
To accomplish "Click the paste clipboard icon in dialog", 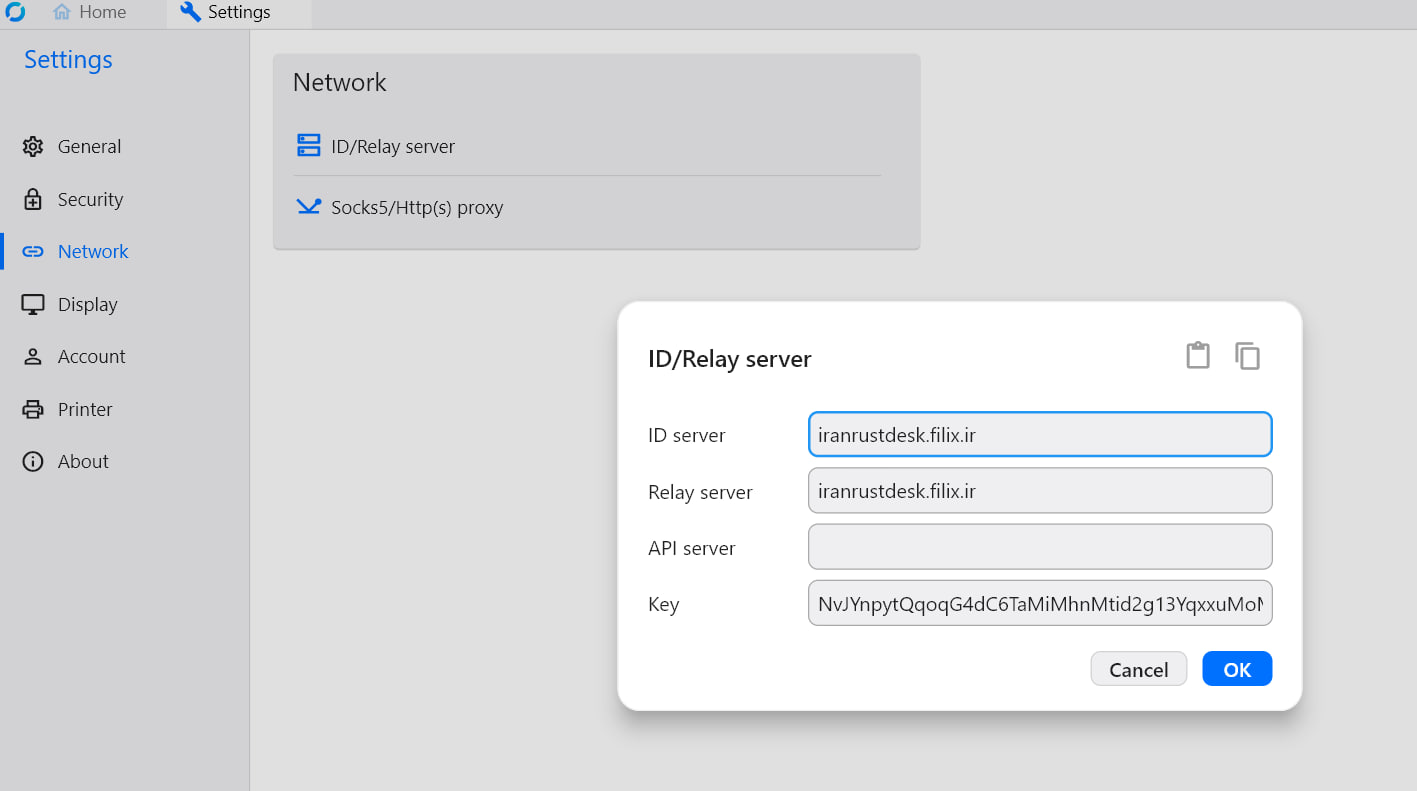I will [x=1197, y=355].
